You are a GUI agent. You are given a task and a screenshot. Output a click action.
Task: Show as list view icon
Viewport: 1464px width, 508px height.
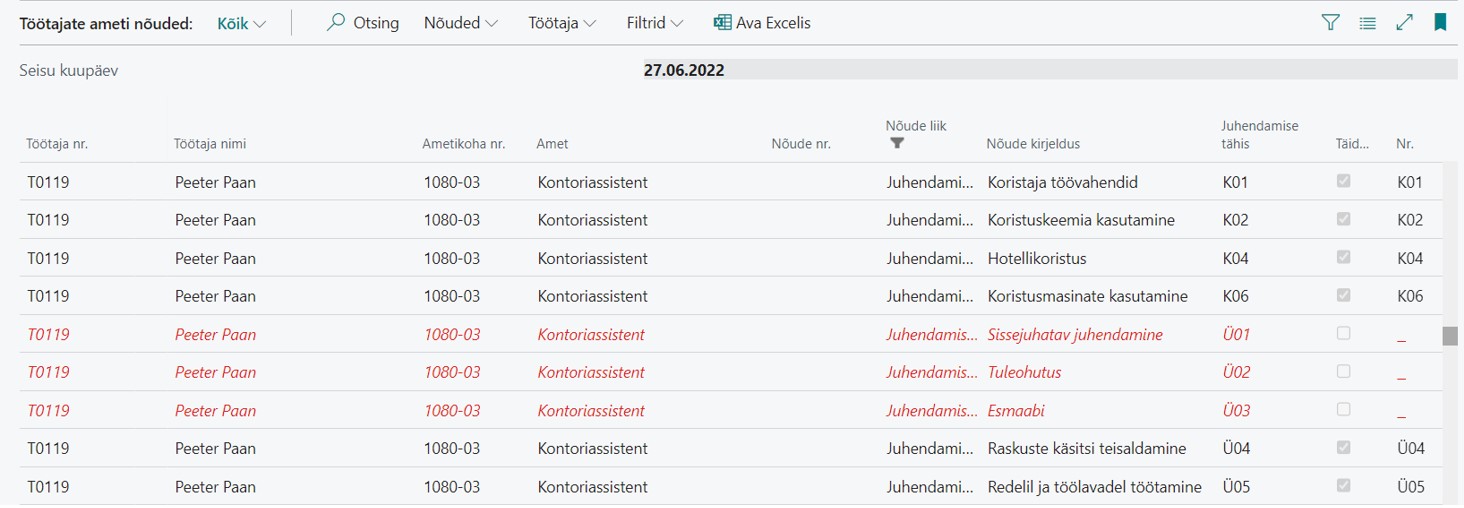(1367, 22)
